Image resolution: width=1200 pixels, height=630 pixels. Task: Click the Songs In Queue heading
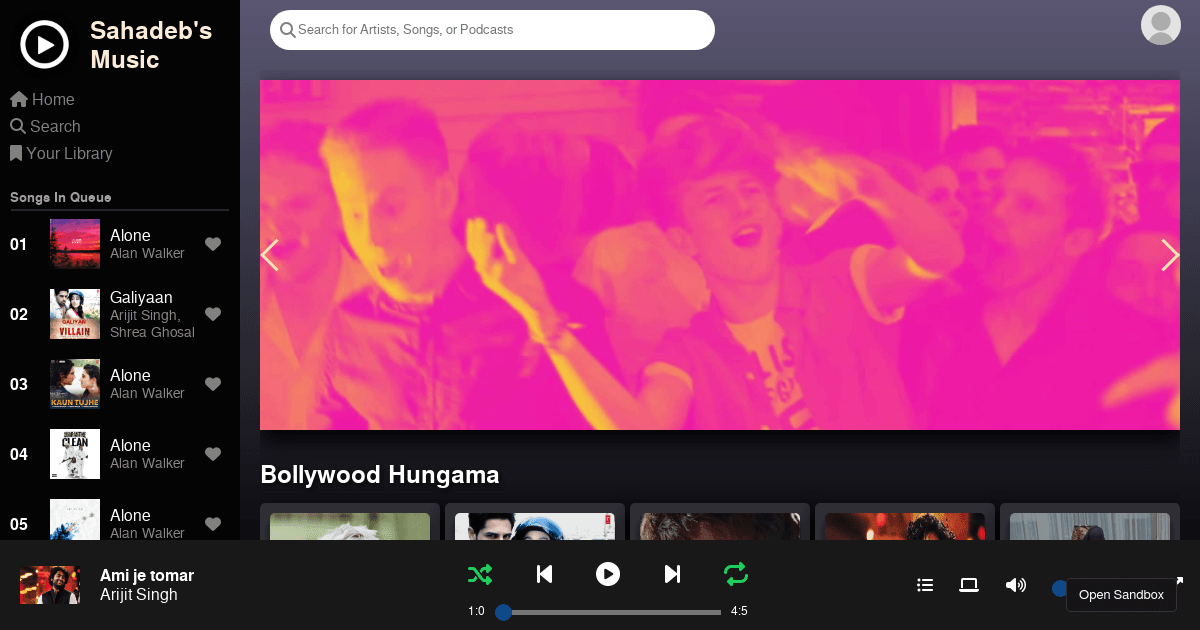63,197
